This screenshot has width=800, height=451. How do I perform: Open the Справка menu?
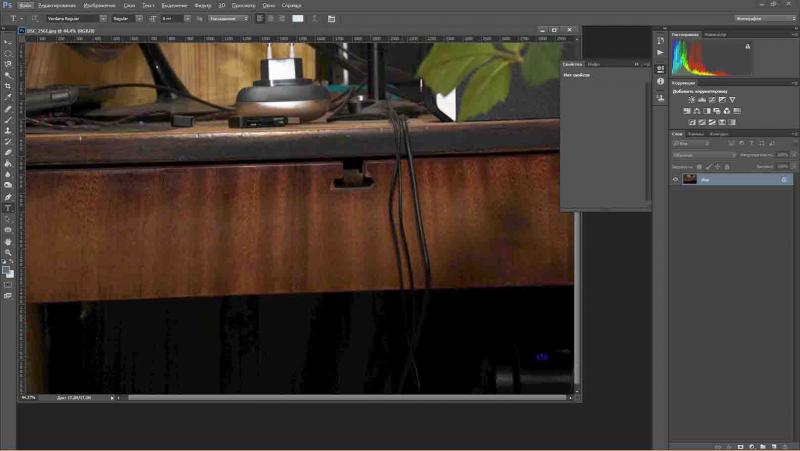[291, 6]
